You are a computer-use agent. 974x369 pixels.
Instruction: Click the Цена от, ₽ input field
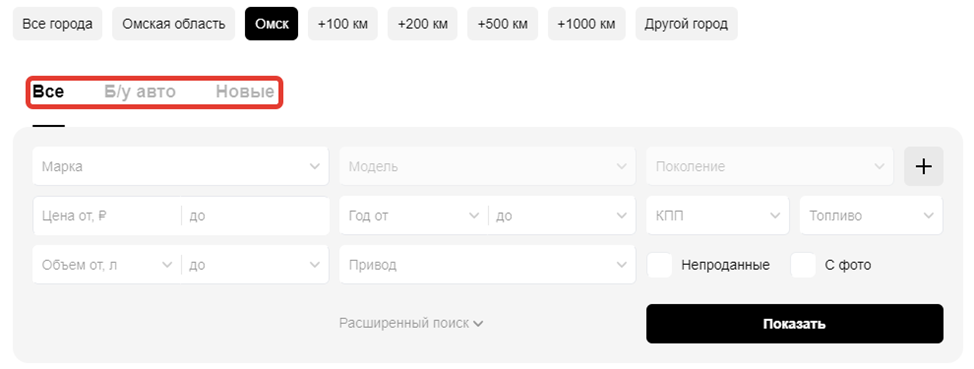(x=107, y=216)
